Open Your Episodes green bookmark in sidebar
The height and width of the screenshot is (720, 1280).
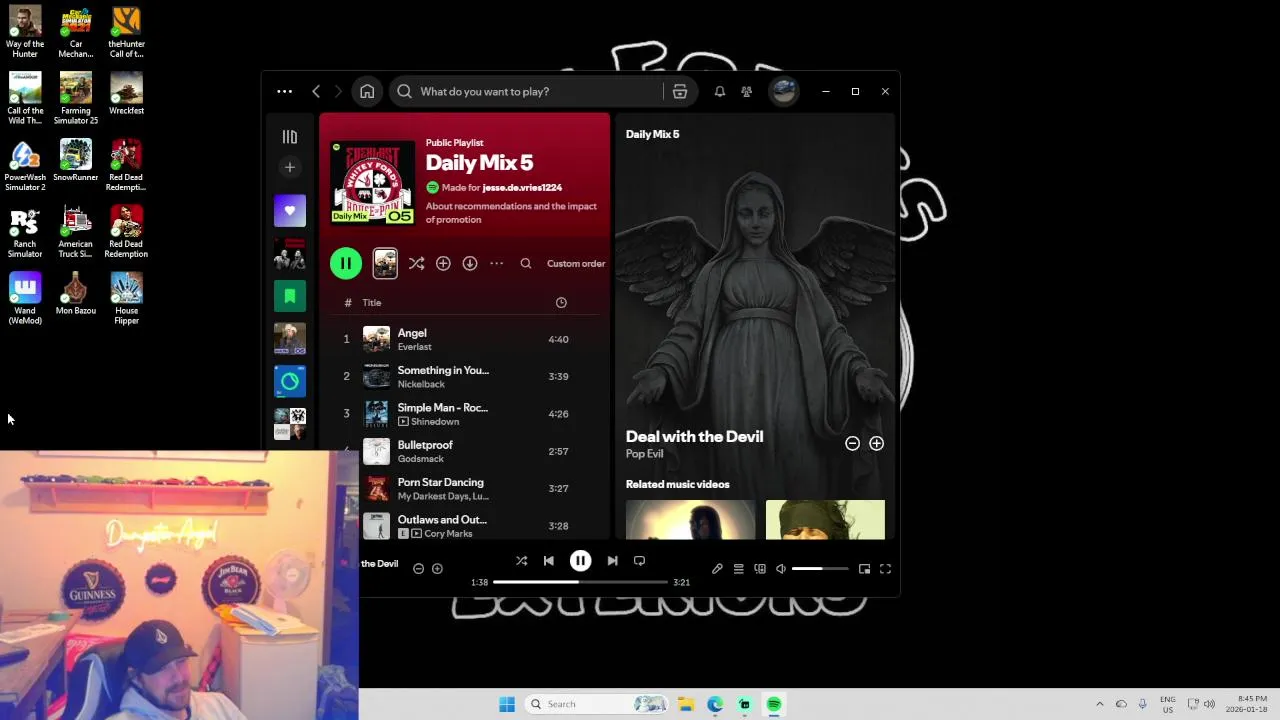point(290,296)
